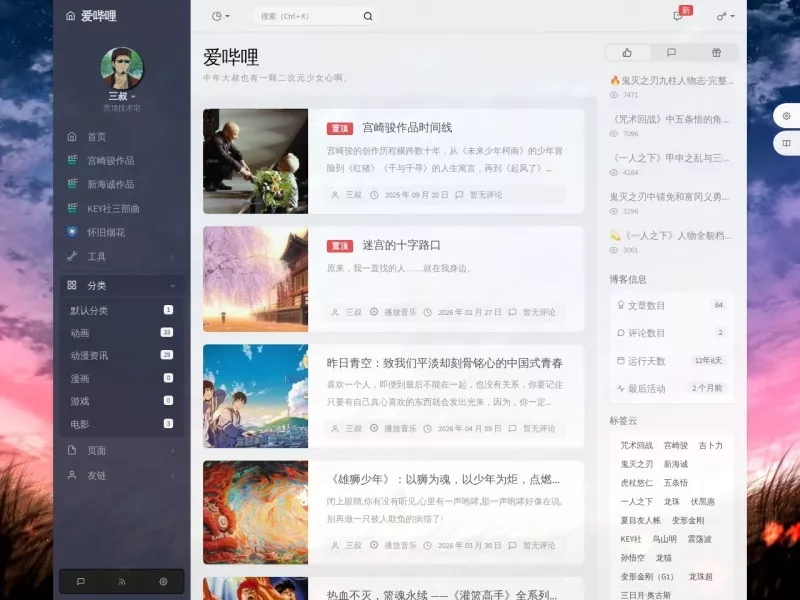Click the 宫崎骏 tag in tag cloud
The width and height of the screenshot is (800, 600).
tap(676, 445)
